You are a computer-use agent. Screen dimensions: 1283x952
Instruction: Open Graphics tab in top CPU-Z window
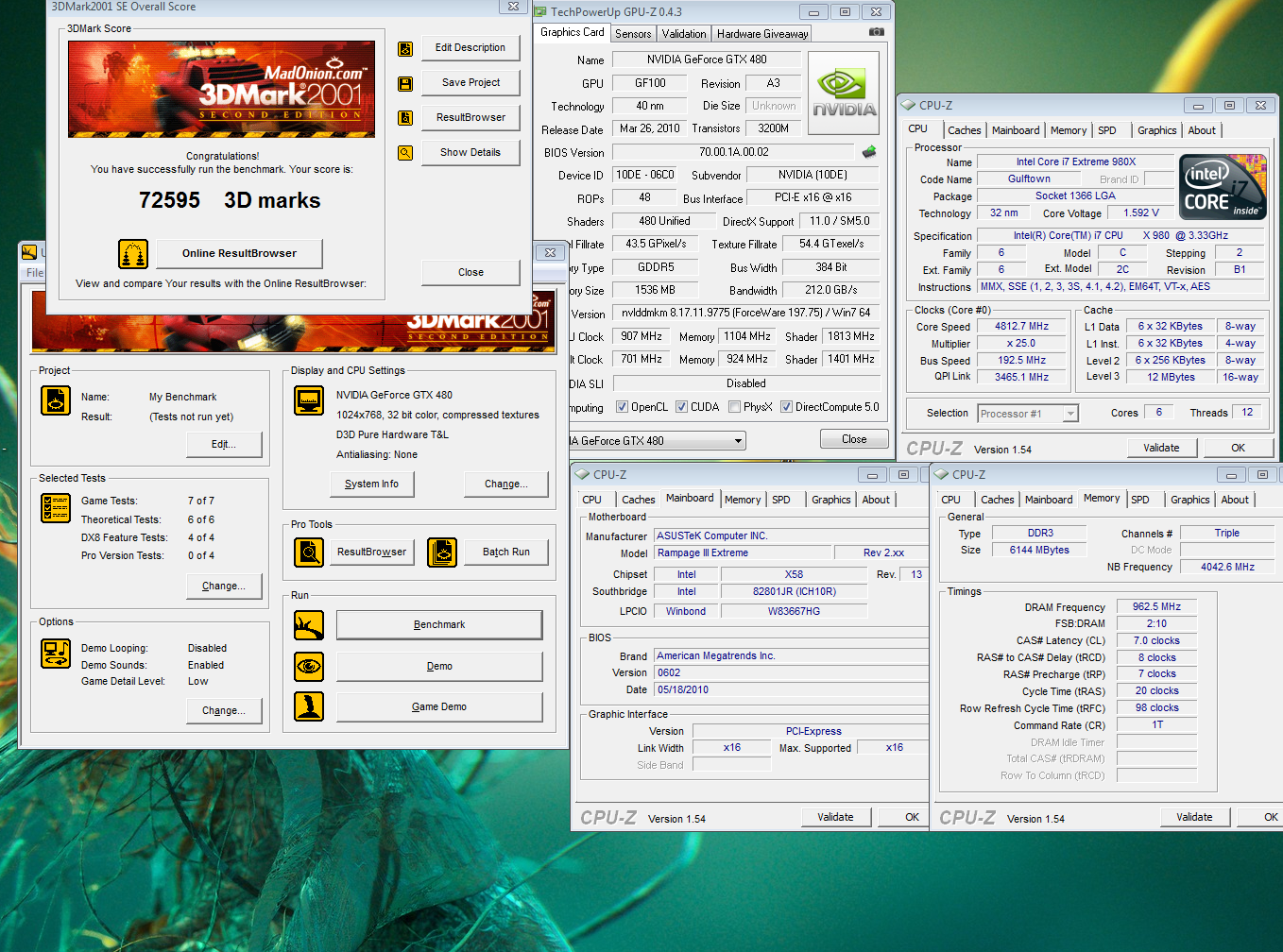1156,130
